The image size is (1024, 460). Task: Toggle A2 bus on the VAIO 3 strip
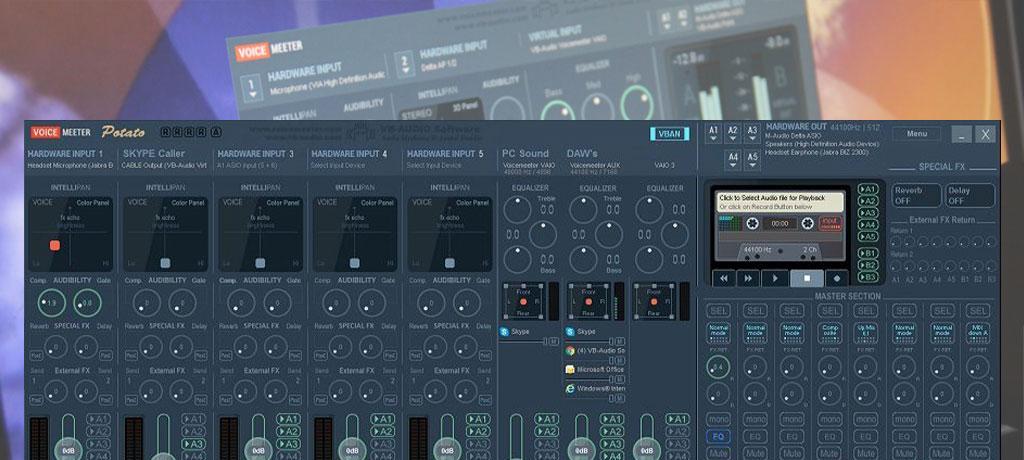tap(677, 431)
